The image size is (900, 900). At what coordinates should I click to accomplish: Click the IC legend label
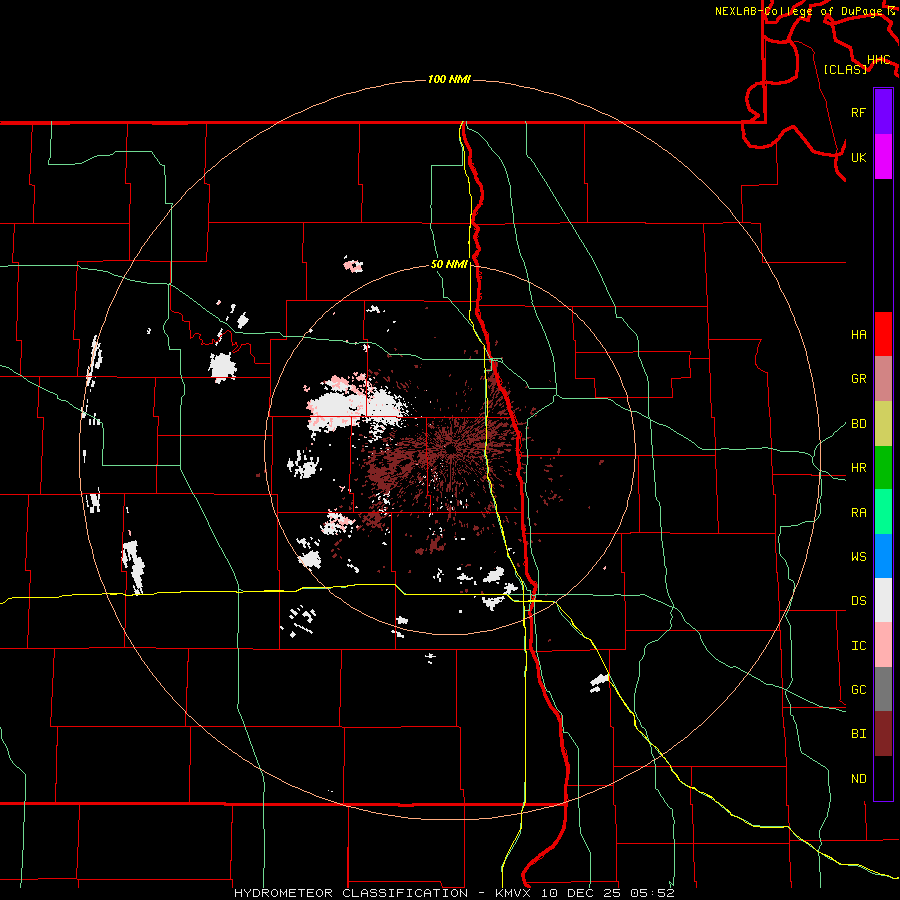(858, 646)
